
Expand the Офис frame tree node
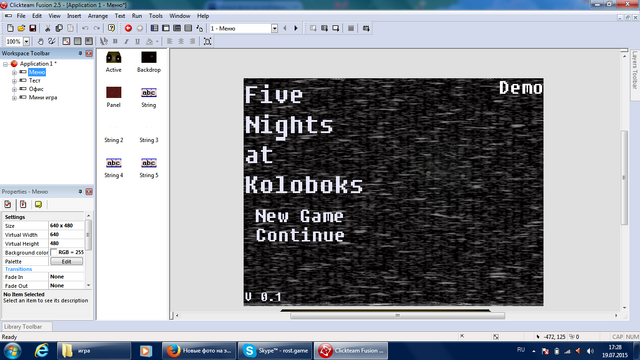(14, 89)
